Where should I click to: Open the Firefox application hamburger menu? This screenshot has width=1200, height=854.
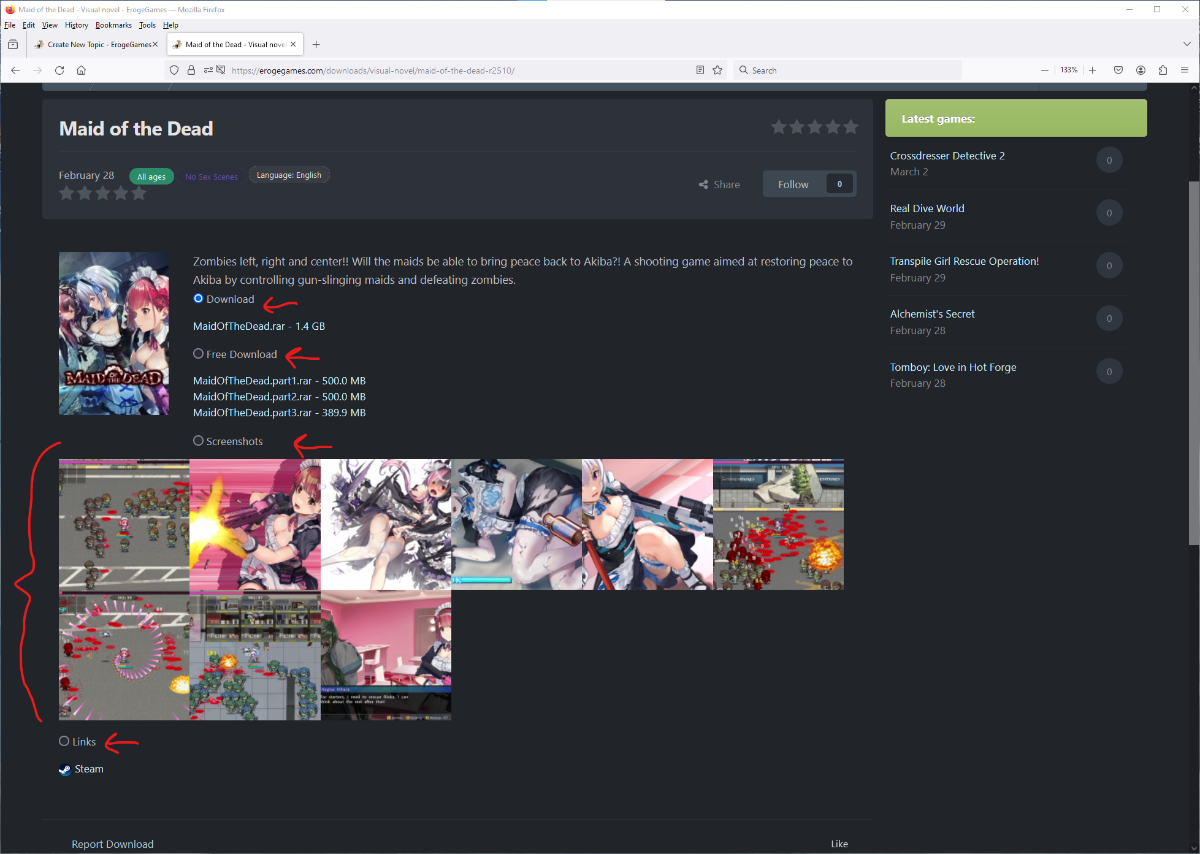click(x=1185, y=70)
